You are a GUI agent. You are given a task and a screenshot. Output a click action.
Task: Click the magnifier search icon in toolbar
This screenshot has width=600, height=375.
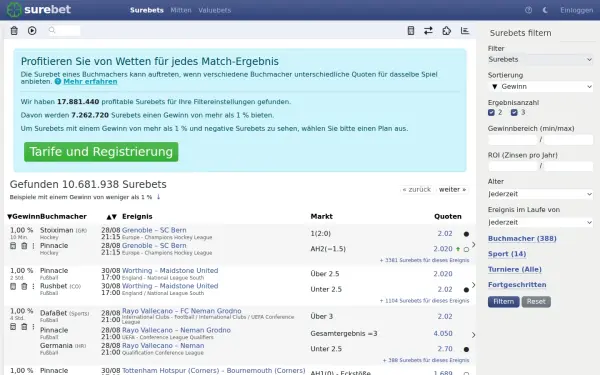pyautogui.click(x=52, y=30)
